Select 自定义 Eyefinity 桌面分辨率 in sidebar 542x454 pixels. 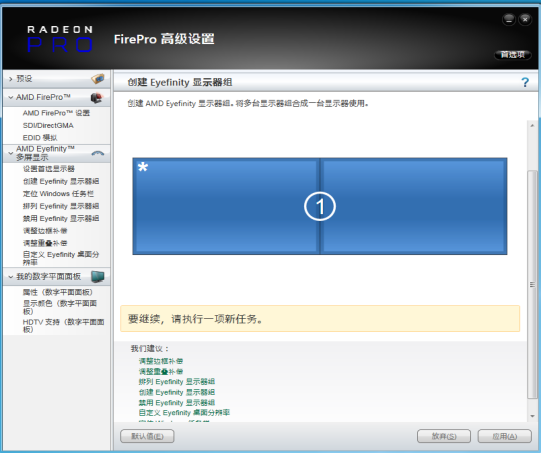[61, 258]
